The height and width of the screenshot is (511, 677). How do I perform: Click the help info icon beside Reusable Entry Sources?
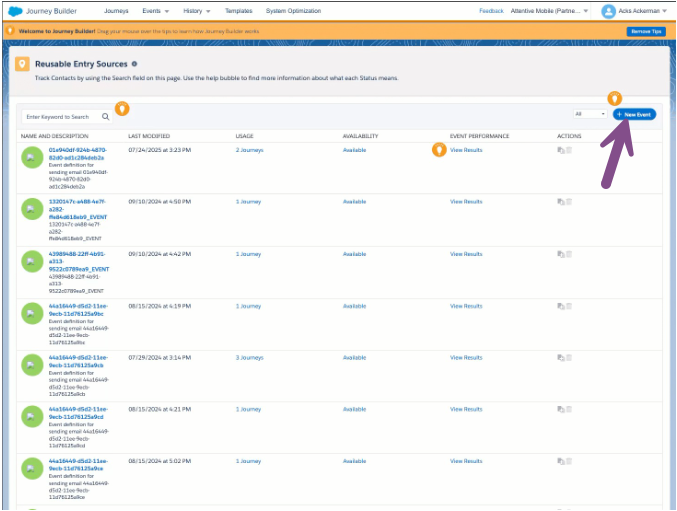pyautogui.click(x=135, y=63)
